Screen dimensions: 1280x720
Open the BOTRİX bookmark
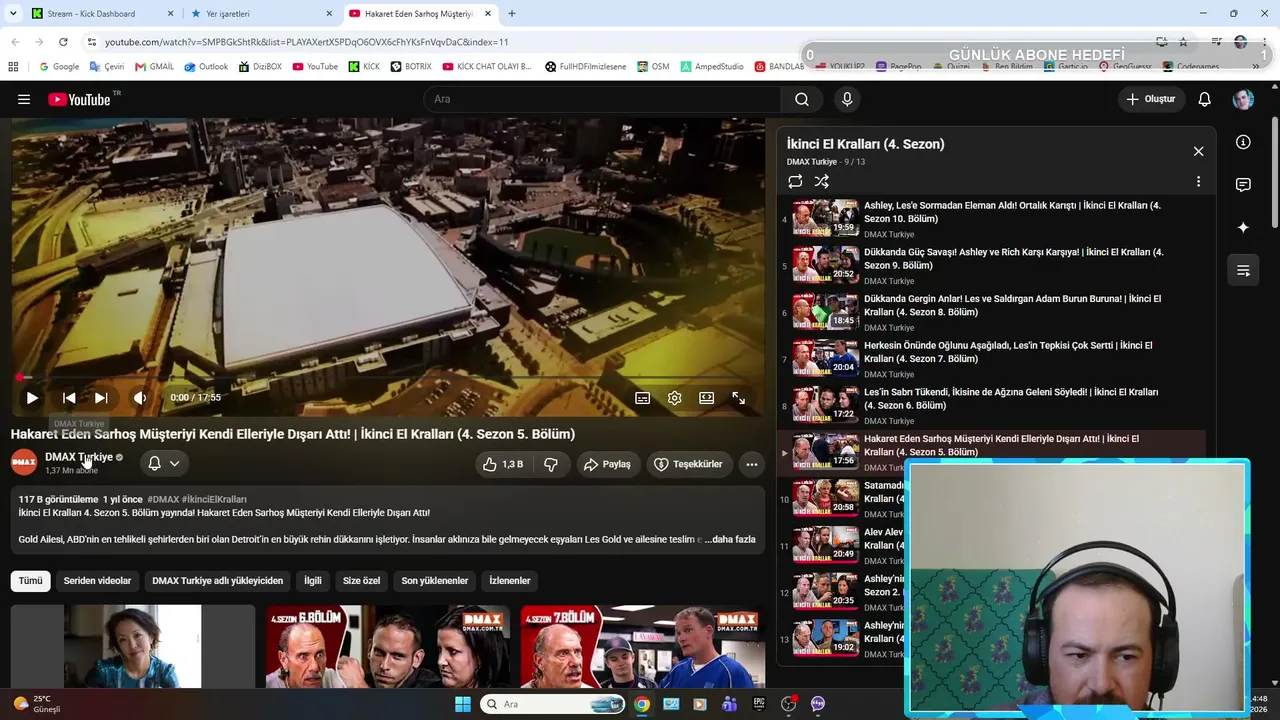(411, 67)
